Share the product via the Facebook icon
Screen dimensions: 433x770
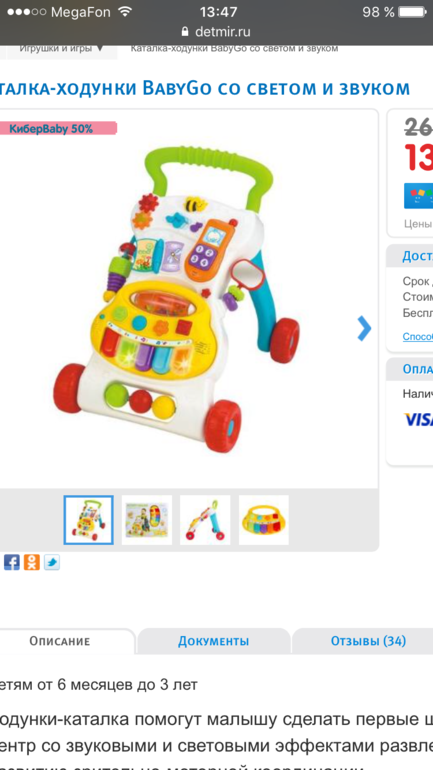pyautogui.click(x=12, y=562)
